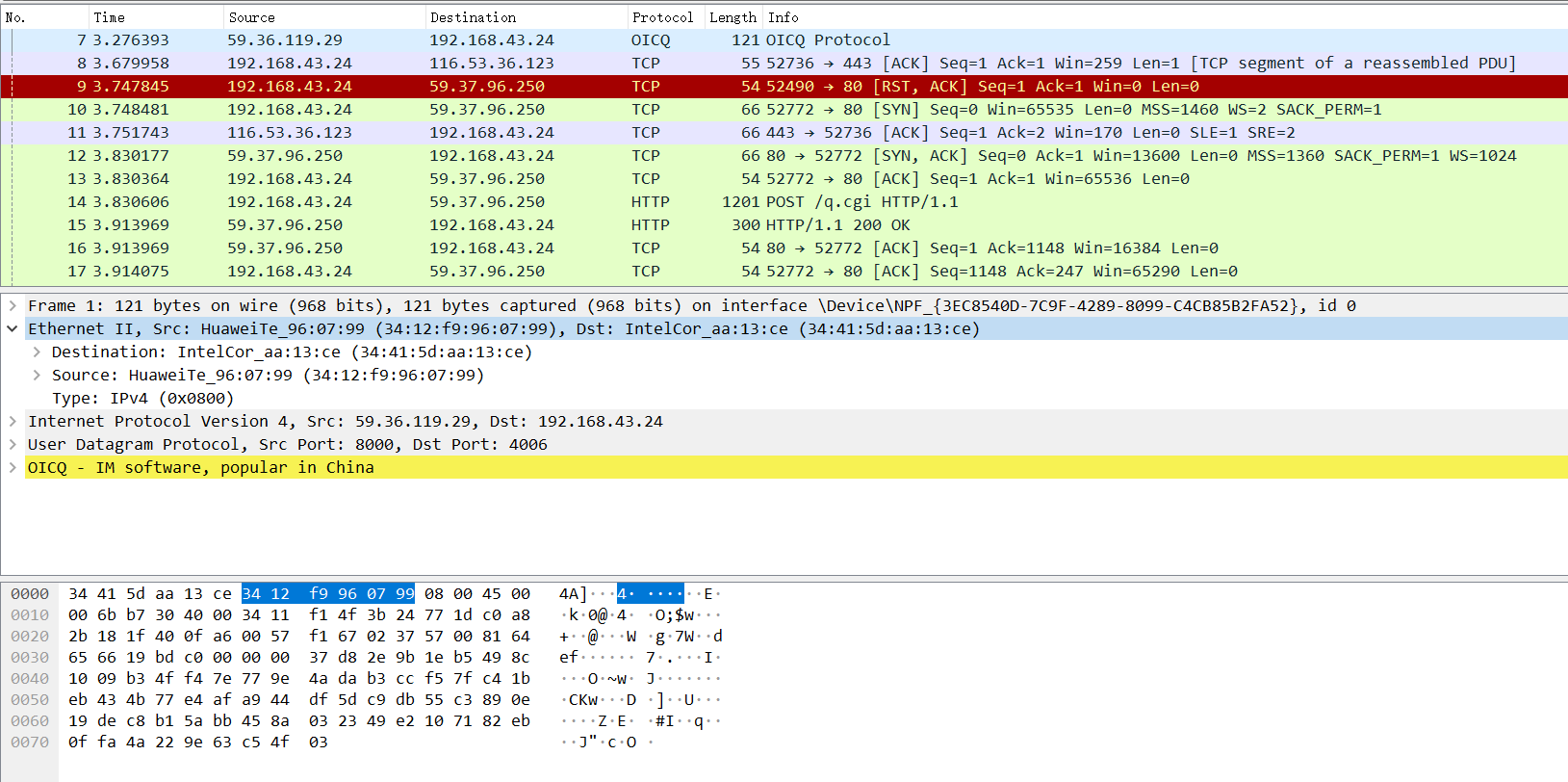Click highlighted hex bytes 34 12 f9

[285, 594]
